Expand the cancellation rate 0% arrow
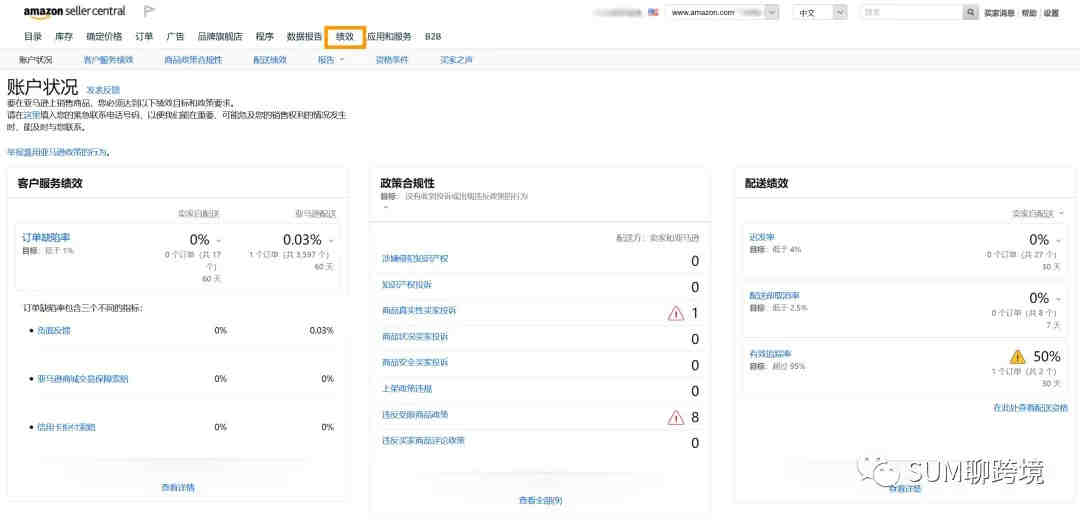Viewport: 1080px width, 520px height. (x=1059, y=299)
